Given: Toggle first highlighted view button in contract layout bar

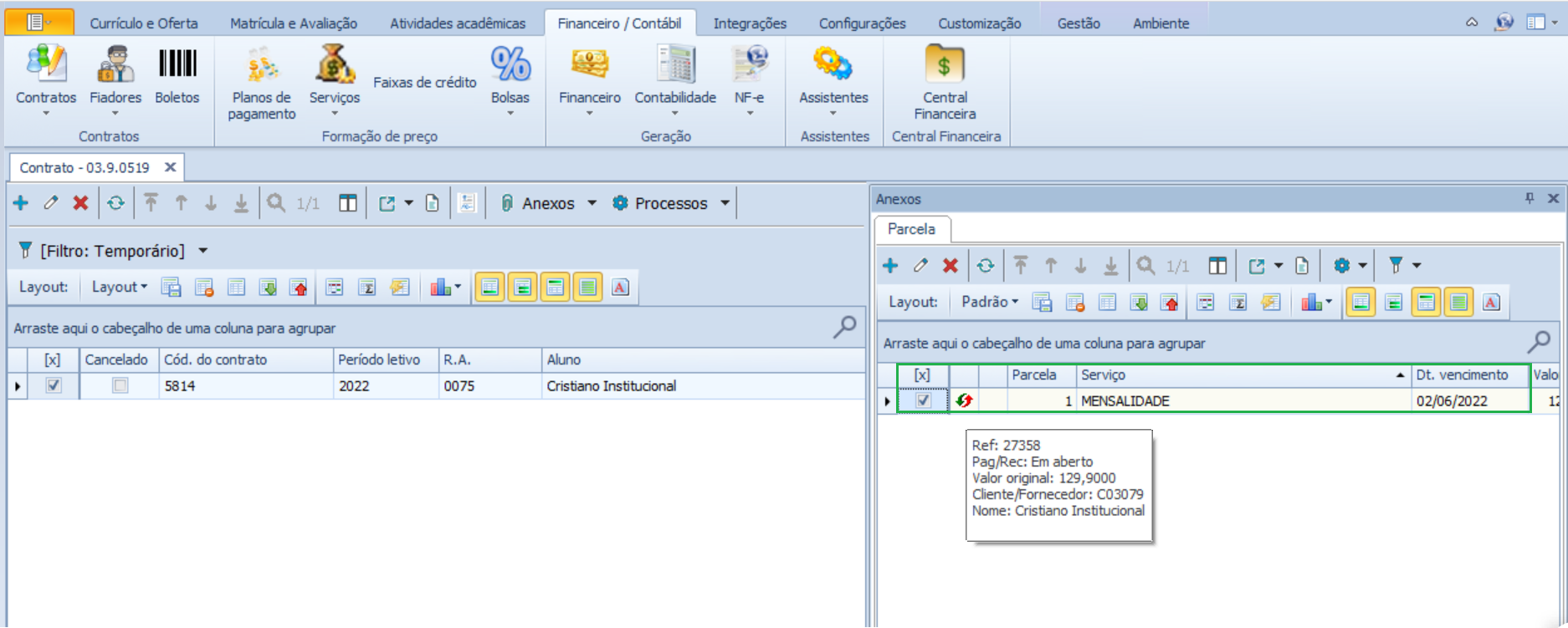Looking at the screenshot, I should [x=489, y=288].
